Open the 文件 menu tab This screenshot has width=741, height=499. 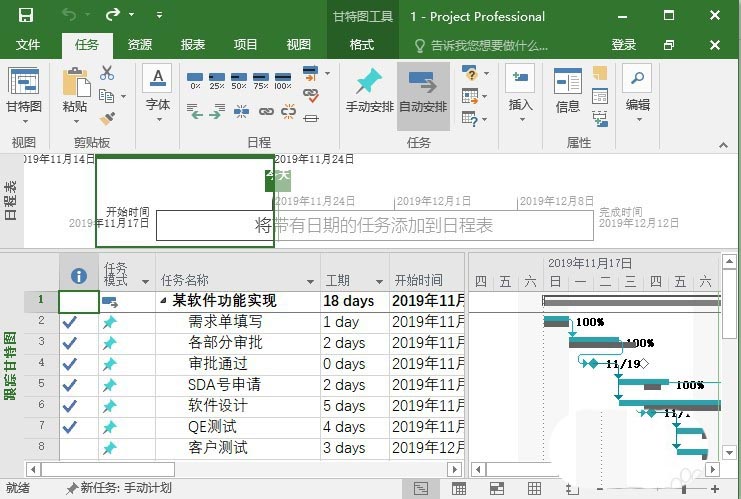pyautogui.click(x=27, y=45)
